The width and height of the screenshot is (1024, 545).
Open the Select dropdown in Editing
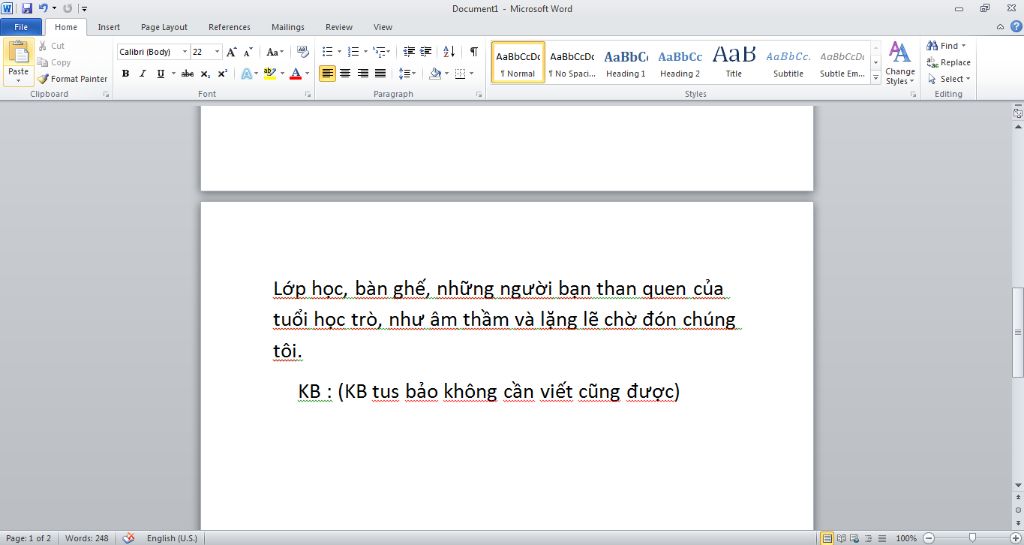click(948, 79)
